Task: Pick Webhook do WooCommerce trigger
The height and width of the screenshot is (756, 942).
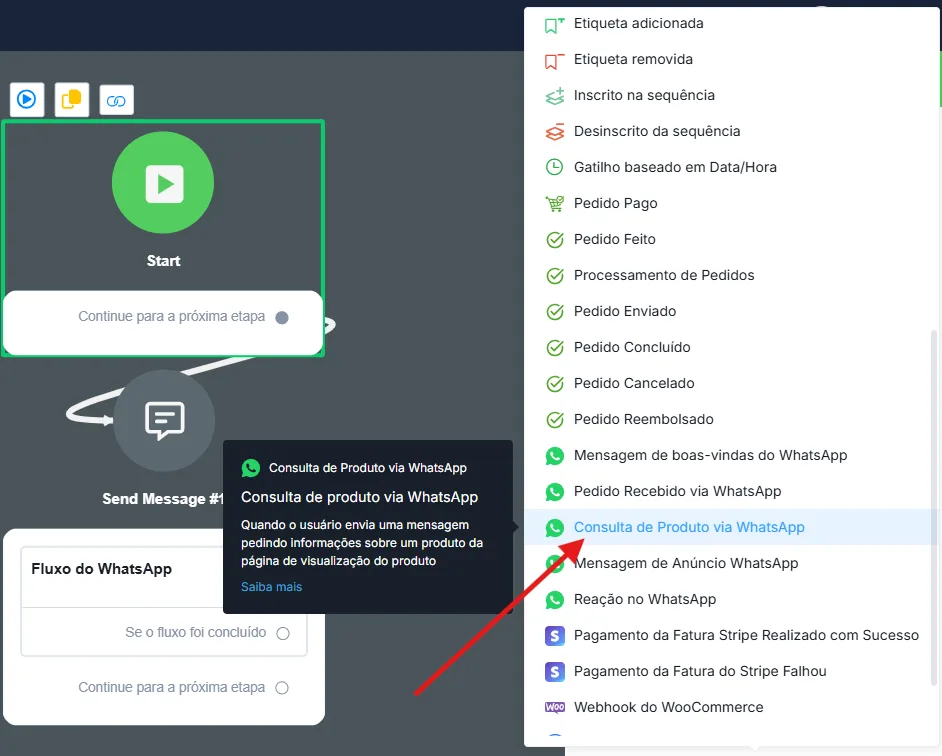Action: click(x=732, y=707)
